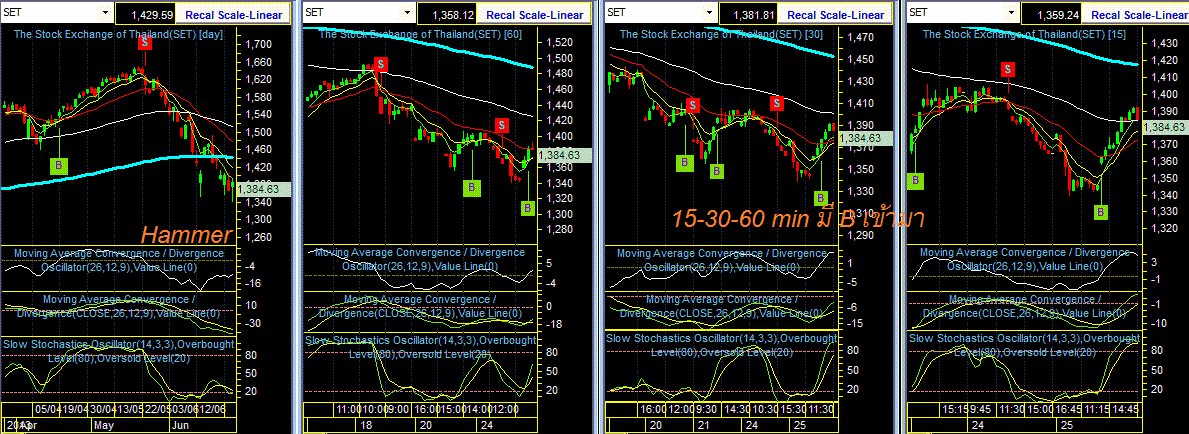This screenshot has height=434, width=1189.
Task: Click the latest B buy marker on the 30-minute chart
Action: 820,199
